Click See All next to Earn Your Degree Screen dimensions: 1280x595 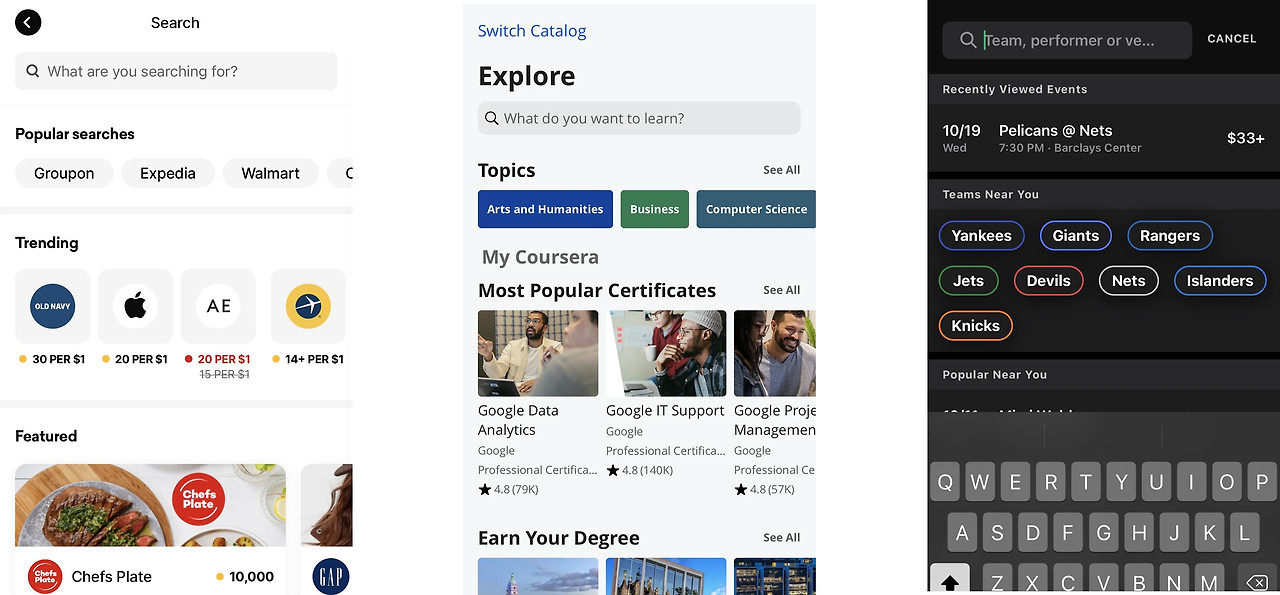(781, 538)
